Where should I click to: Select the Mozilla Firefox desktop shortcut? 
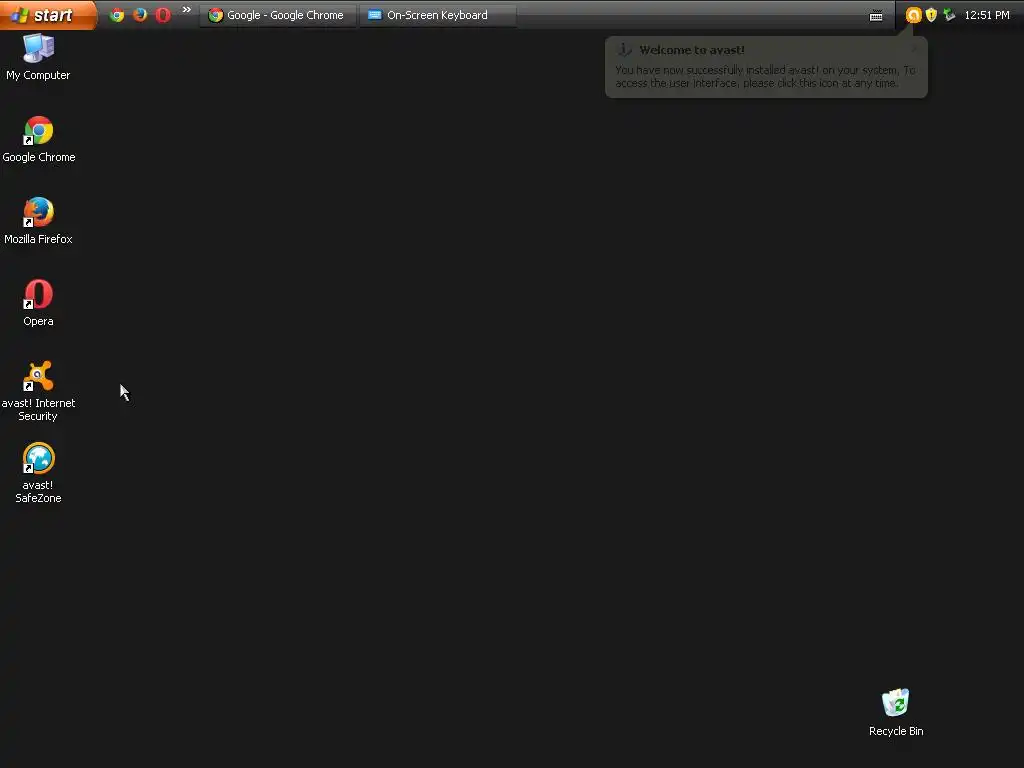coord(39,221)
